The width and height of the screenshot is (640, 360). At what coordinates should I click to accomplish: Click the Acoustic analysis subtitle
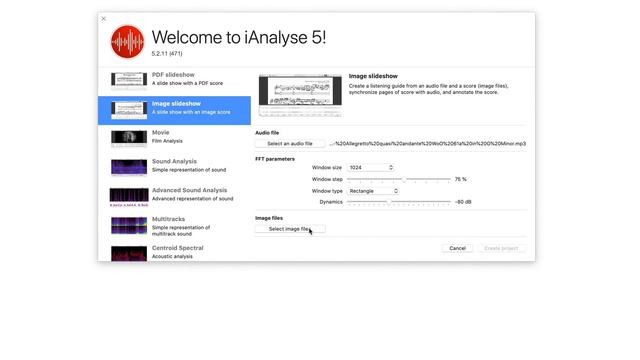click(x=172, y=257)
